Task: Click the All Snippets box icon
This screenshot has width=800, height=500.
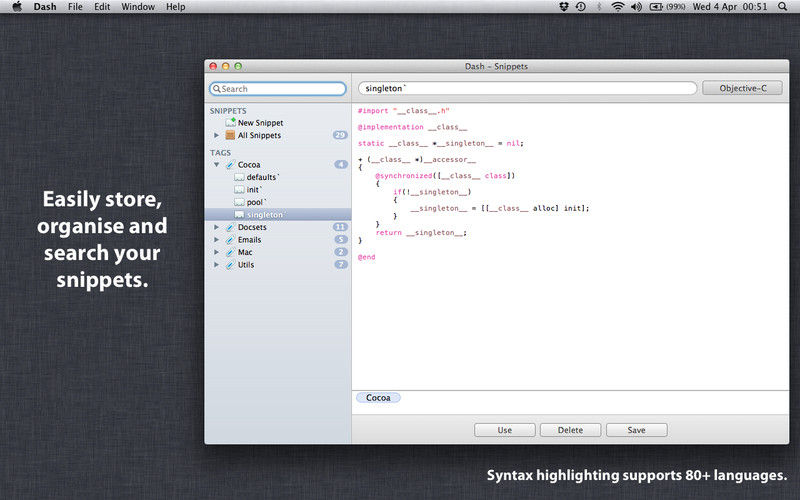Action: [x=231, y=135]
